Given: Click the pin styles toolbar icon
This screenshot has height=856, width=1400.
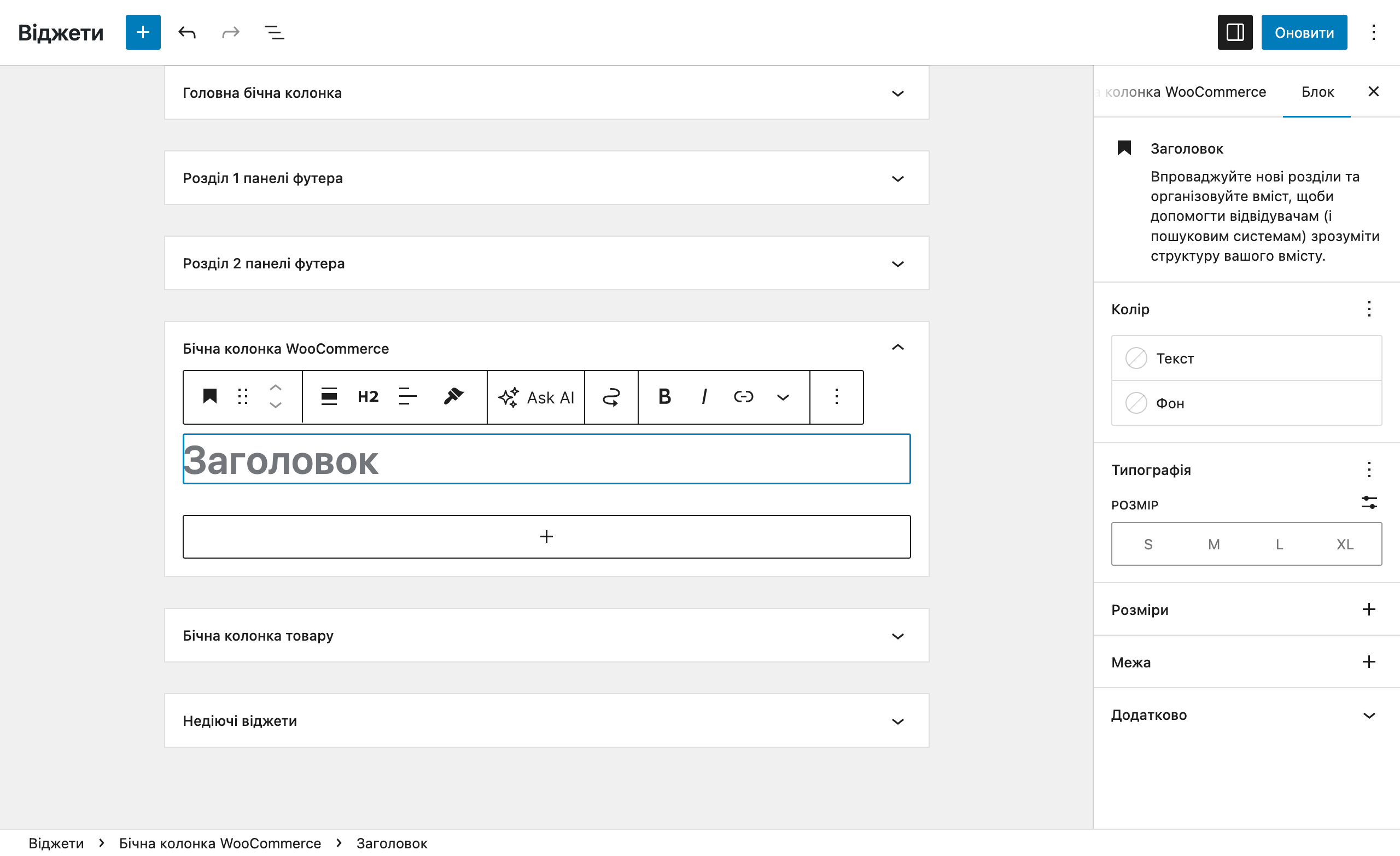Looking at the screenshot, I should point(453,396).
